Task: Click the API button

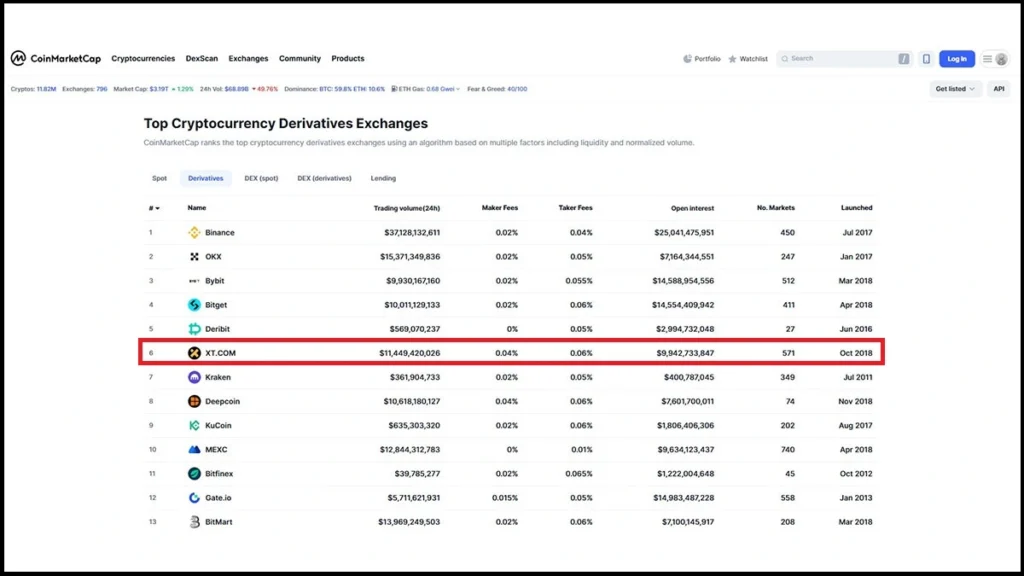Action: coord(999,89)
